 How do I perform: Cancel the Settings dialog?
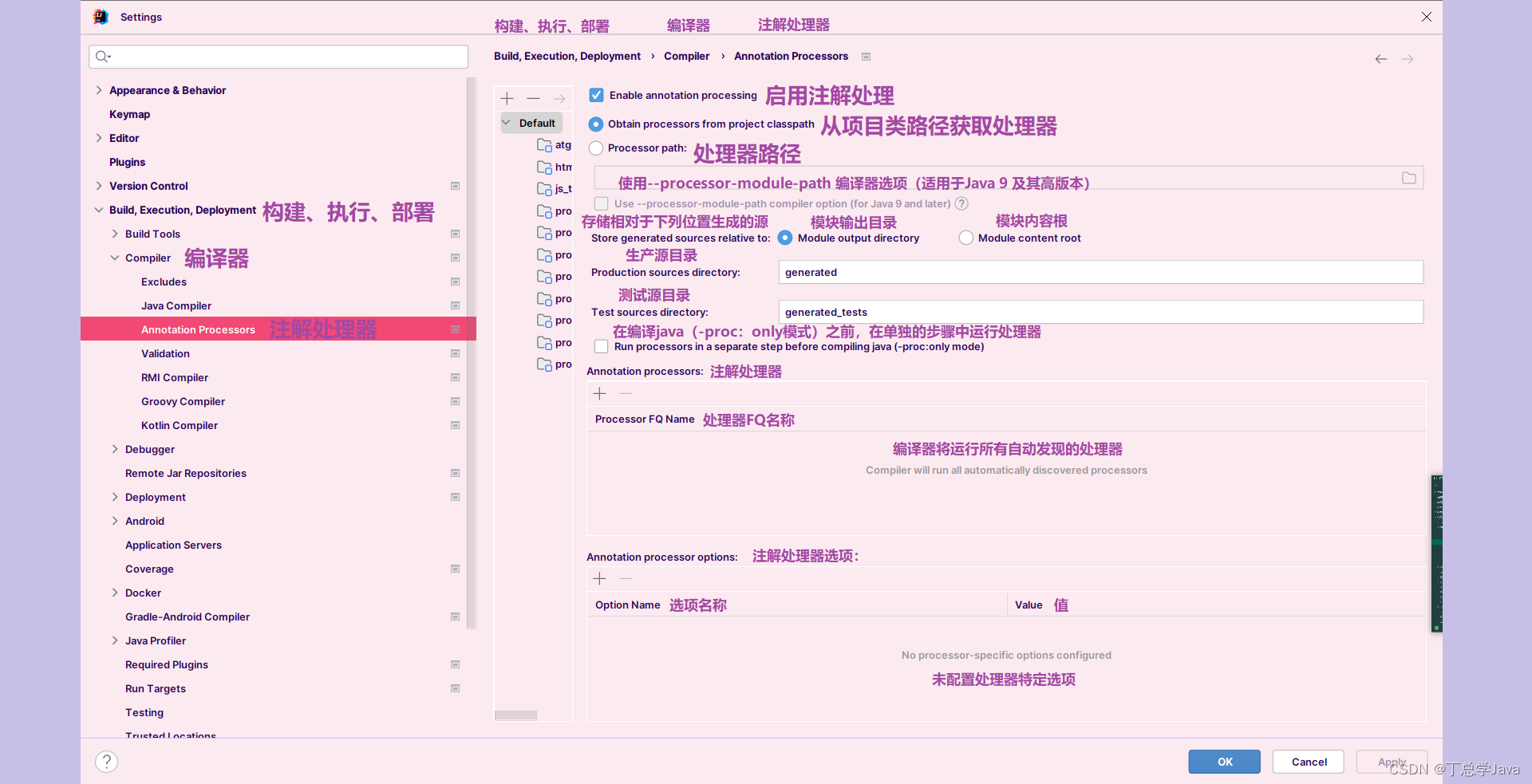1308,762
